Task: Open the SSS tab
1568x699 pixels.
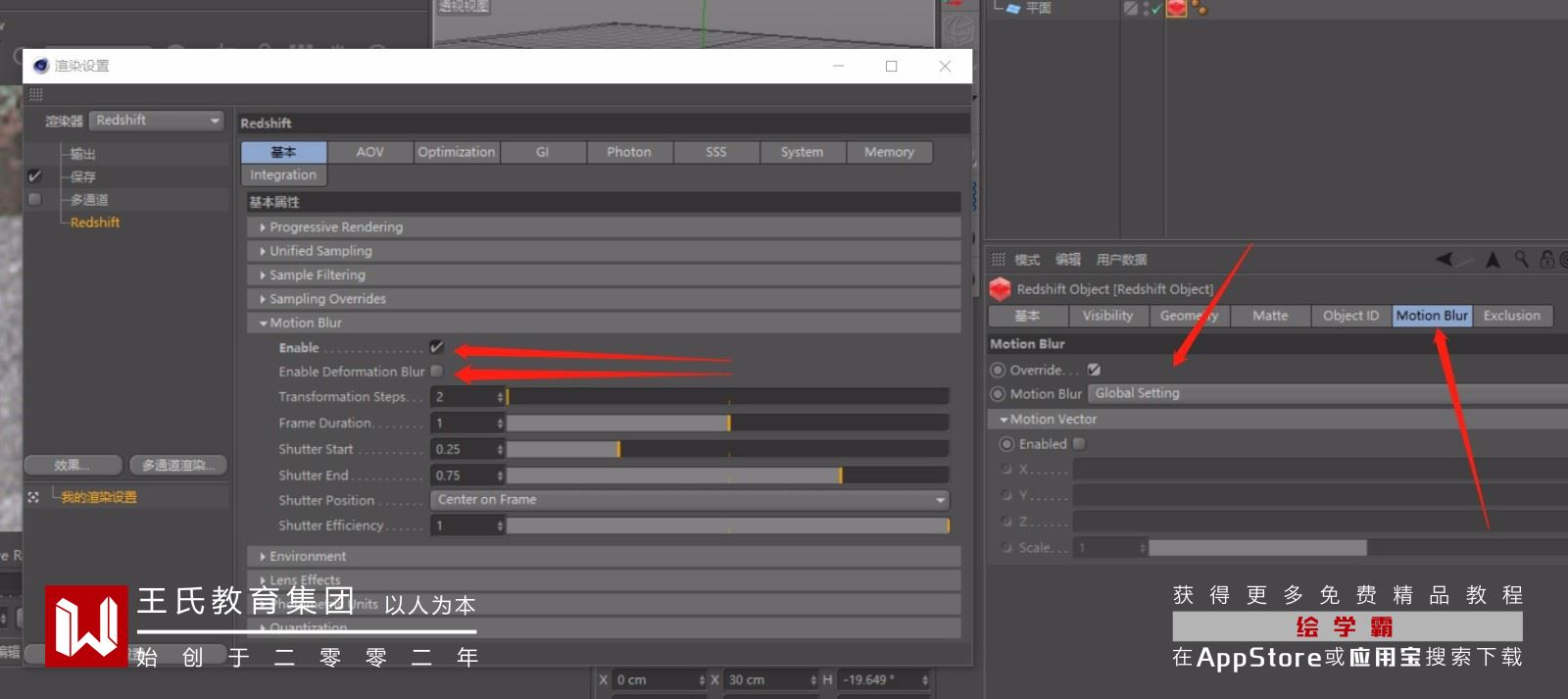Action: (x=715, y=152)
